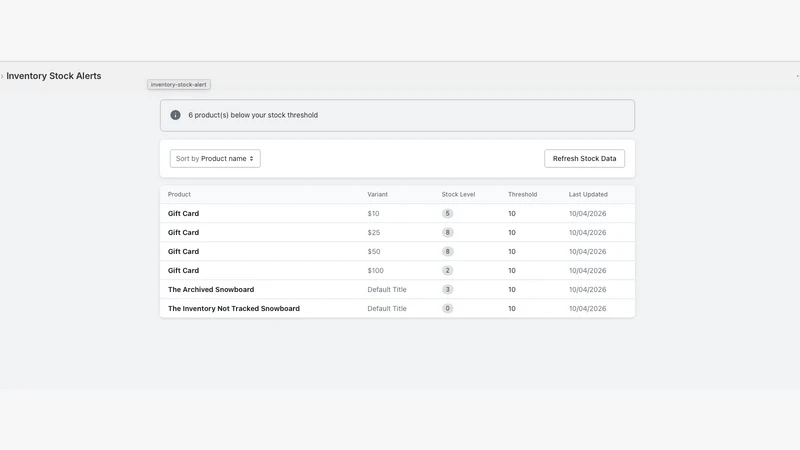Click the 10/04/2026 date in the $10 row
800x450 pixels.
click(x=588, y=214)
